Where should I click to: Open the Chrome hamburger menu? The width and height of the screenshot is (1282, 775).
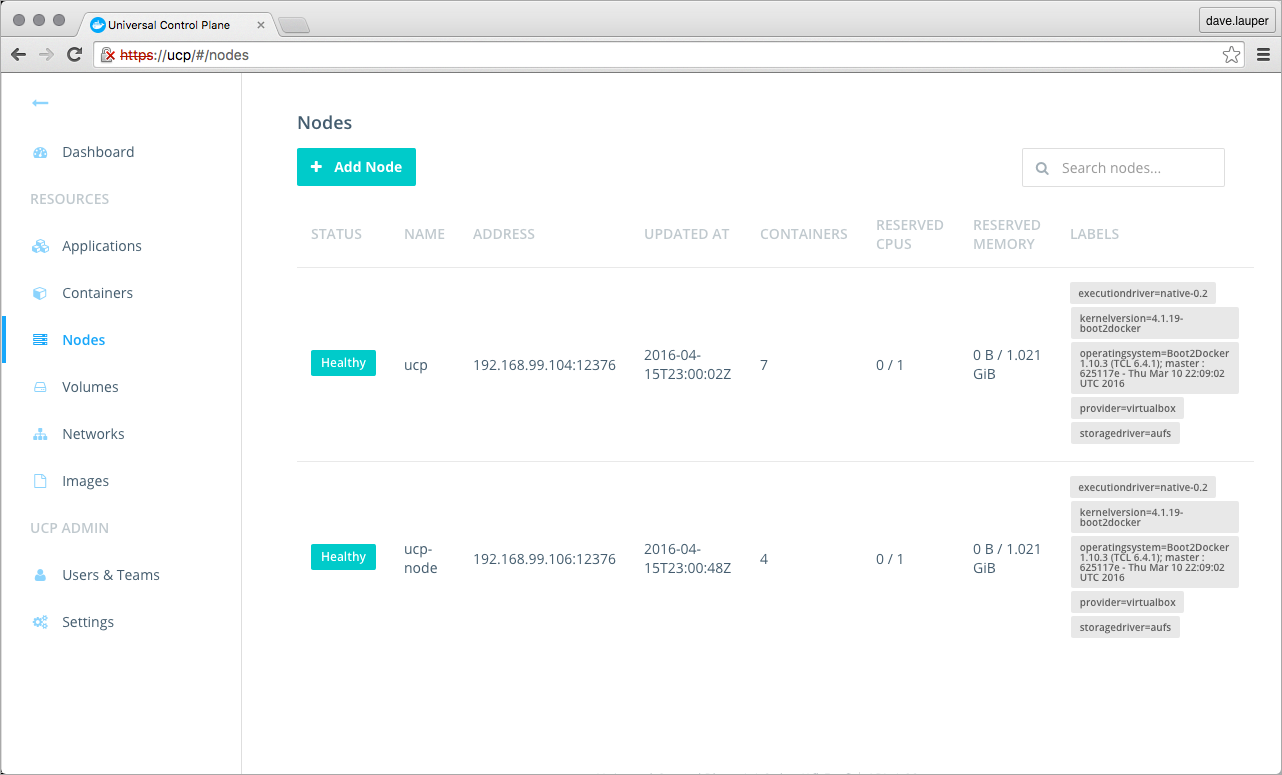1263,55
